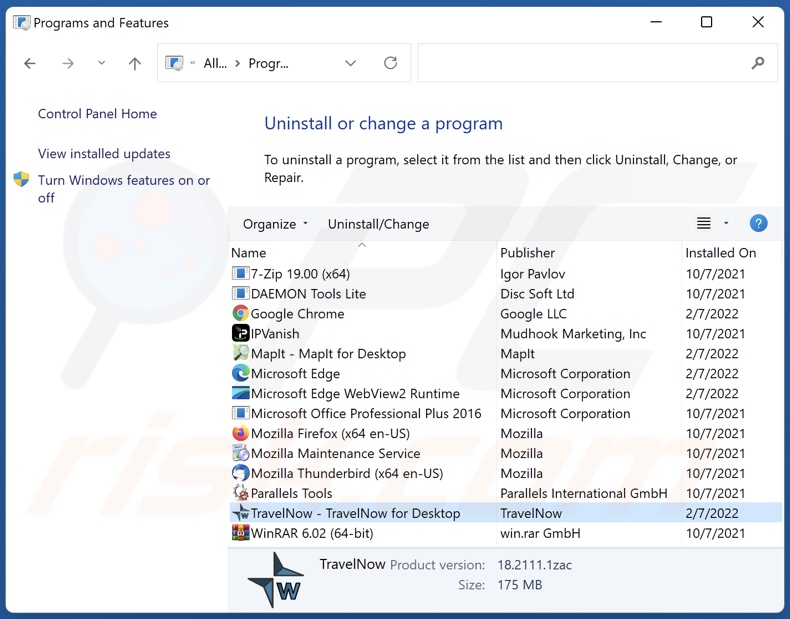Go up one folder level
Screen dimensions: 790x619
click(135, 63)
